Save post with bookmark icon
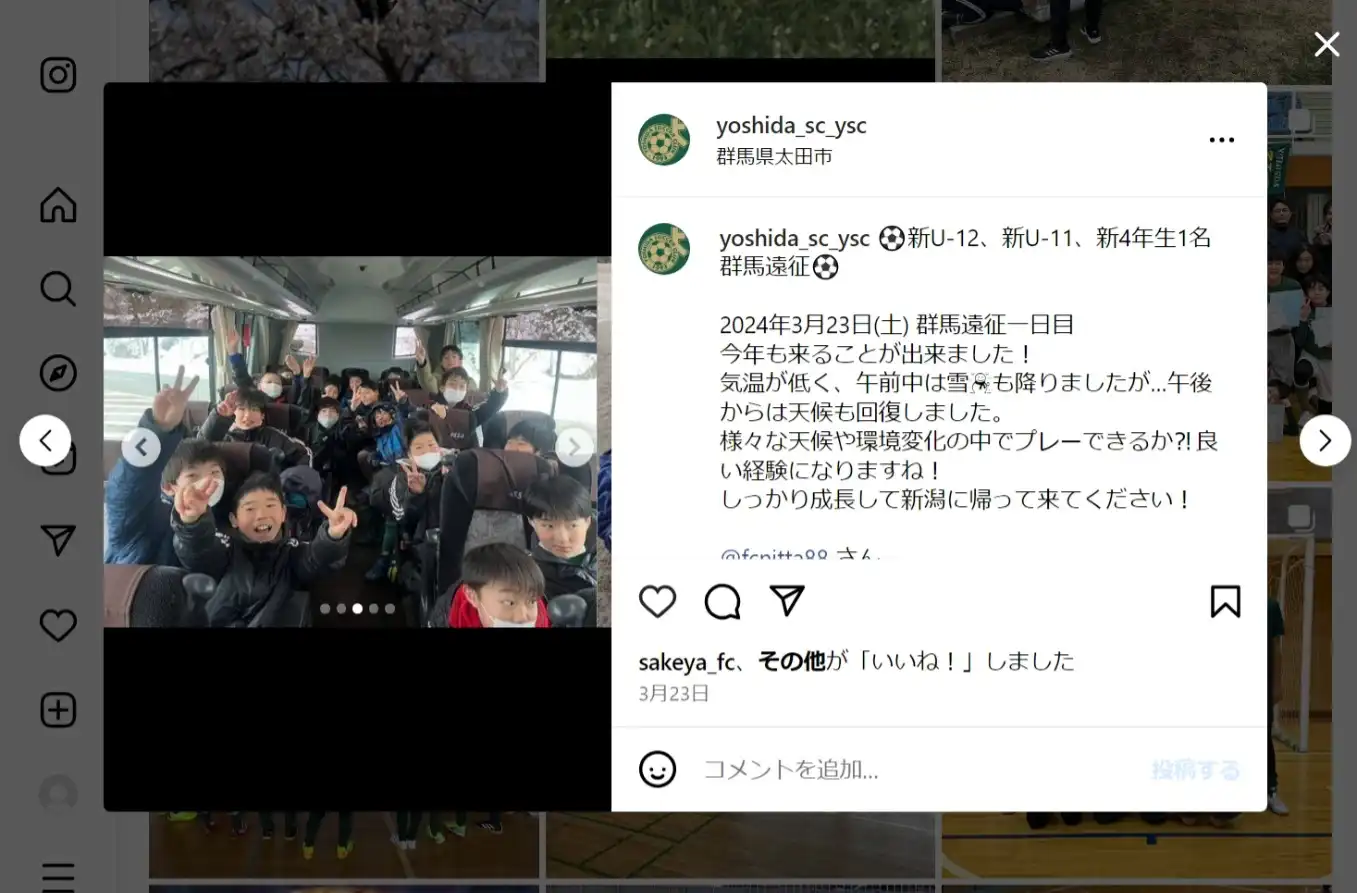This screenshot has height=893, width=1357. pyautogui.click(x=1225, y=601)
